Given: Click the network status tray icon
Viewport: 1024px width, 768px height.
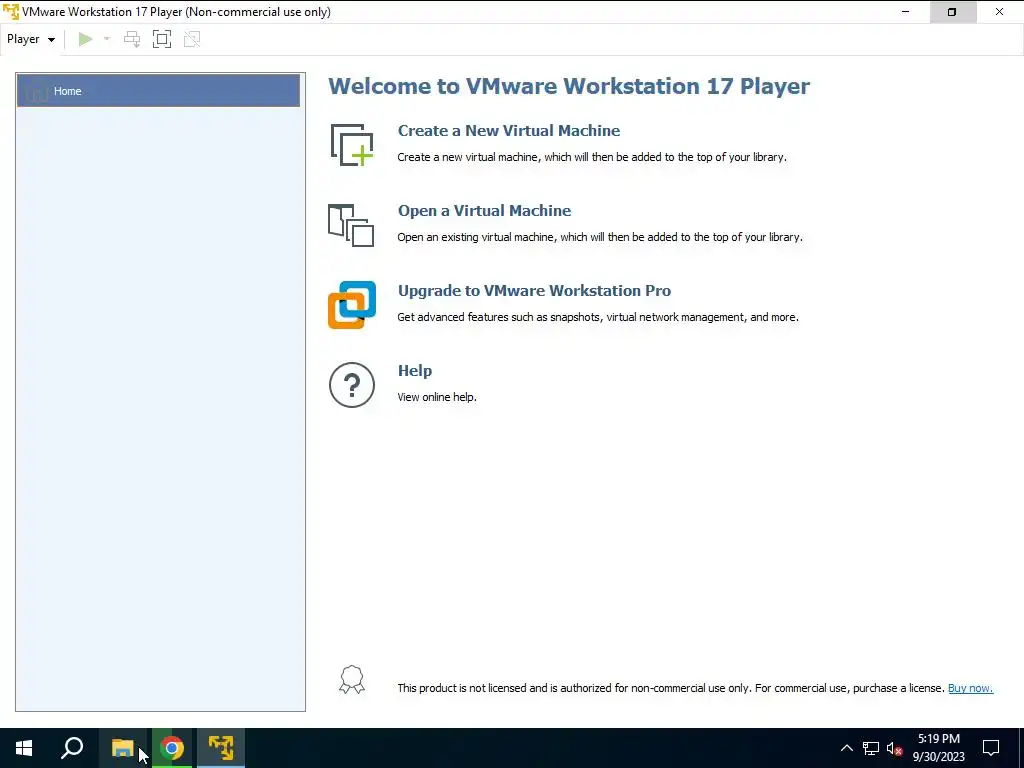Looking at the screenshot, I should coord(871,748).
